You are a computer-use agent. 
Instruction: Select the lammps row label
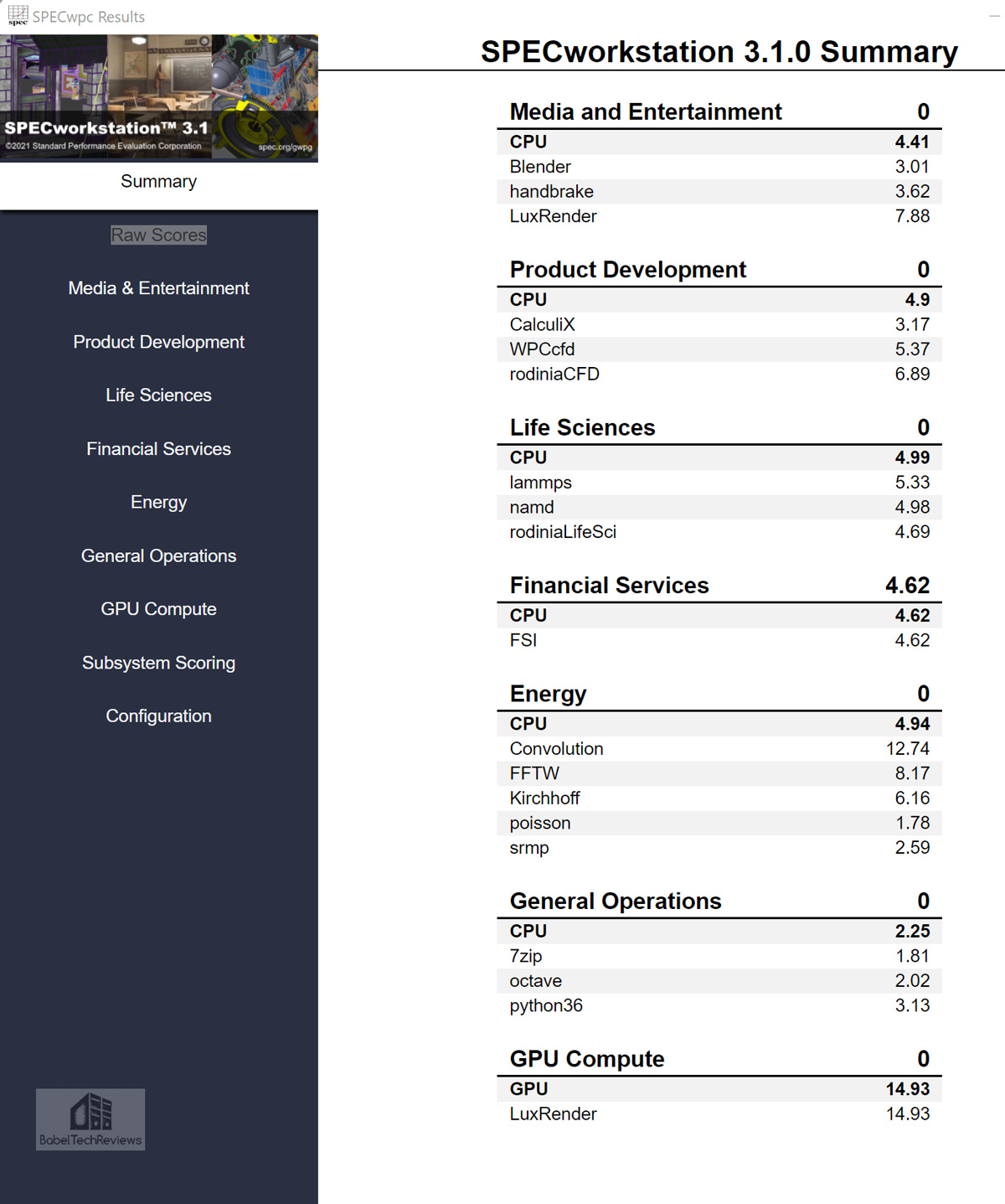(x=541, y=483)
